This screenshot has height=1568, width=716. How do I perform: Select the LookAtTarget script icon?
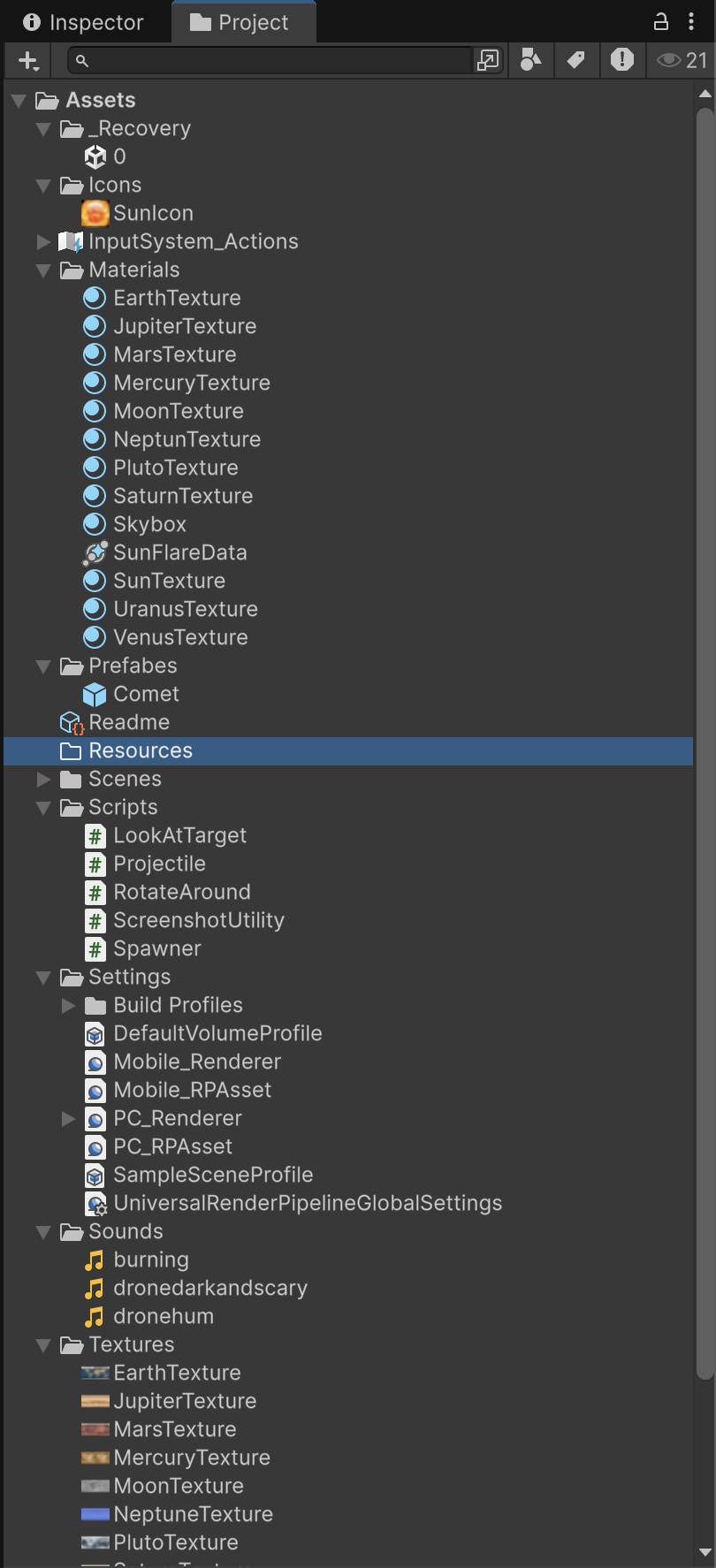[95, 835]
